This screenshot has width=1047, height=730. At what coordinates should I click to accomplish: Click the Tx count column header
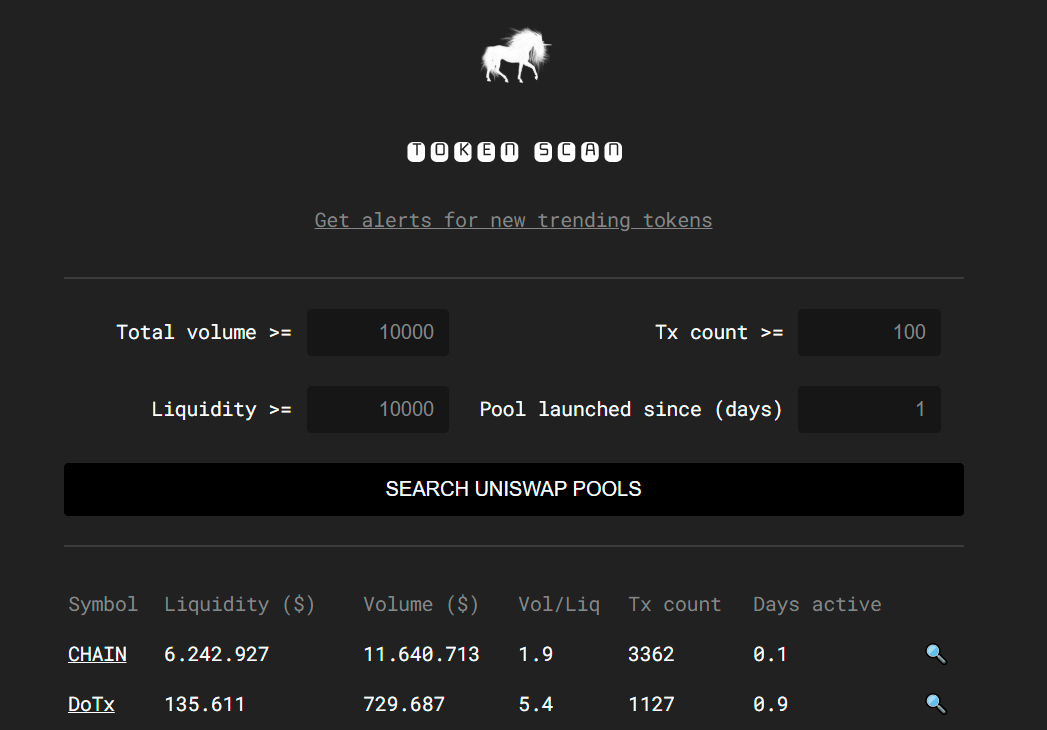click(x=674, y=604)
